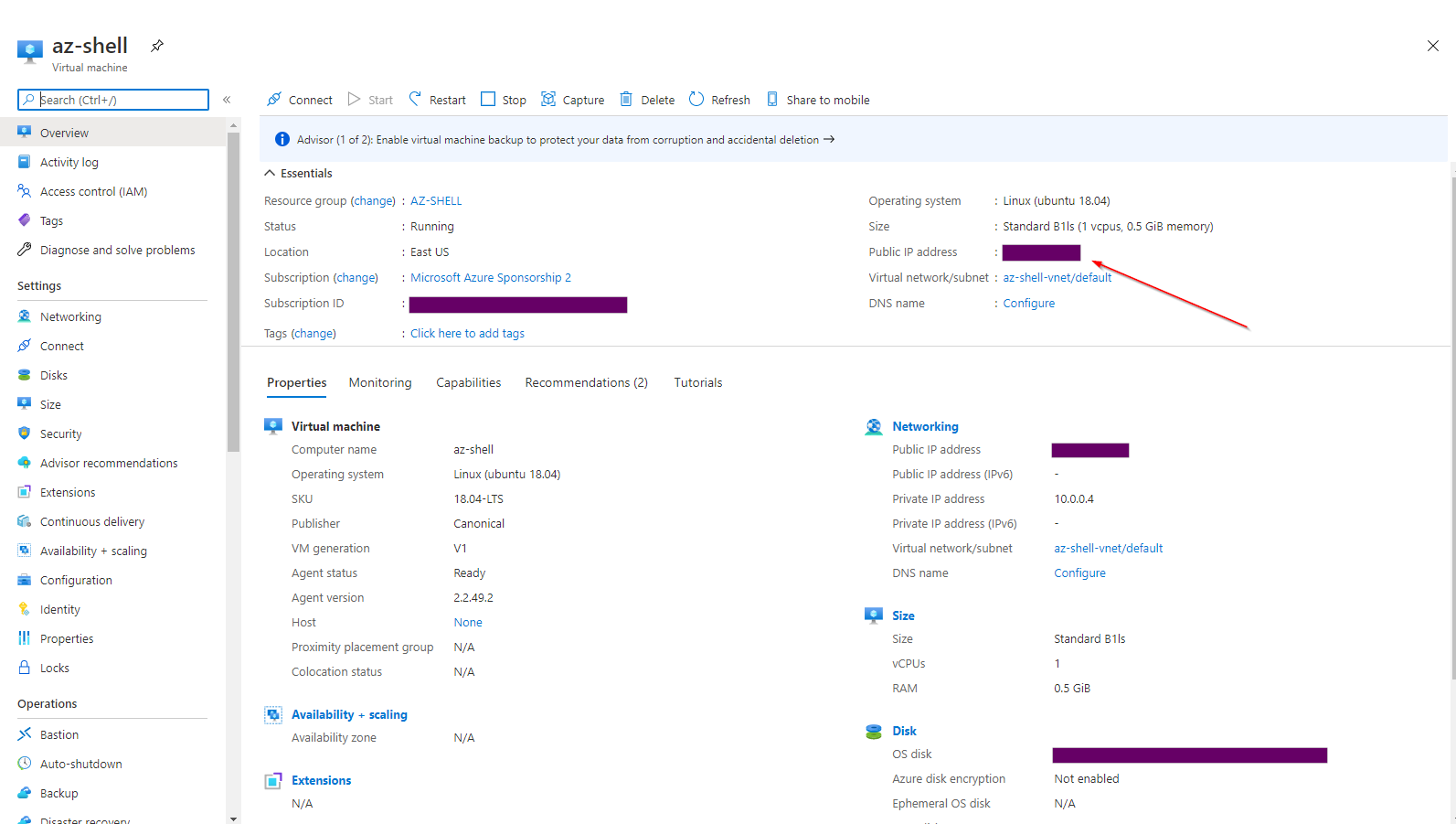Collapse the Essentials section
Screen dimensions: 1456x824
click(x=298, y=173)
